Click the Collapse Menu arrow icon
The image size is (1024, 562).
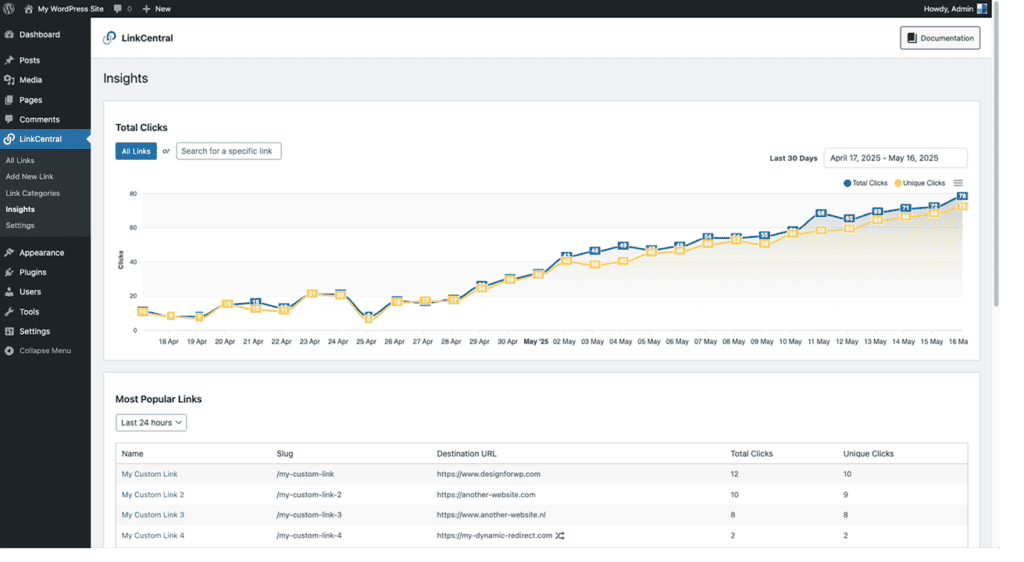tap(9, 351)
